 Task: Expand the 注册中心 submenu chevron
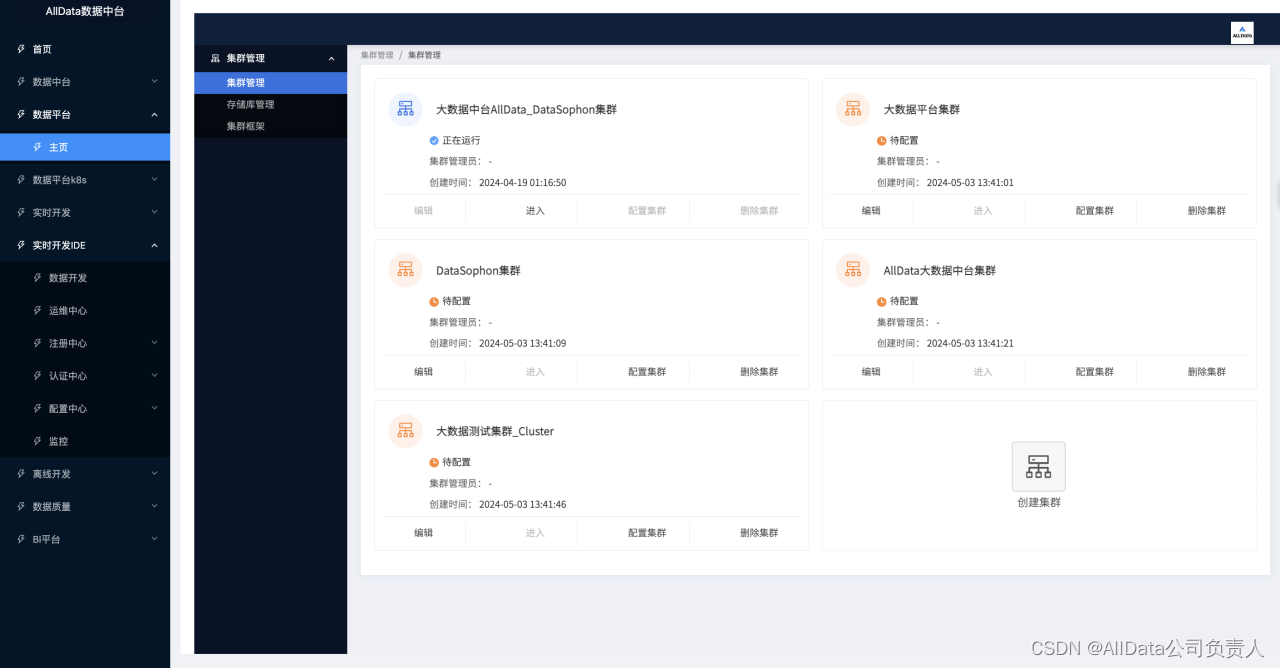[154, 343]
